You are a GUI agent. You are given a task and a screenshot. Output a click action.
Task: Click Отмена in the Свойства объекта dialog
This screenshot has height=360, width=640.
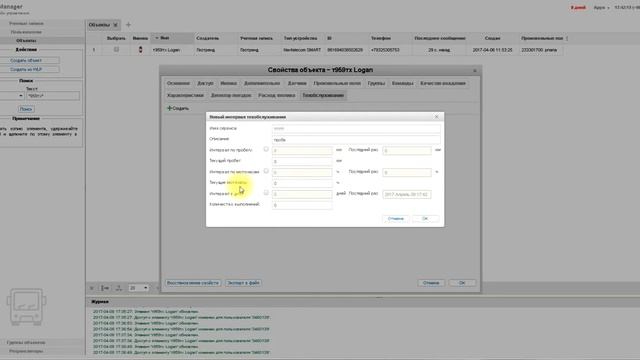tap(431, 283)
